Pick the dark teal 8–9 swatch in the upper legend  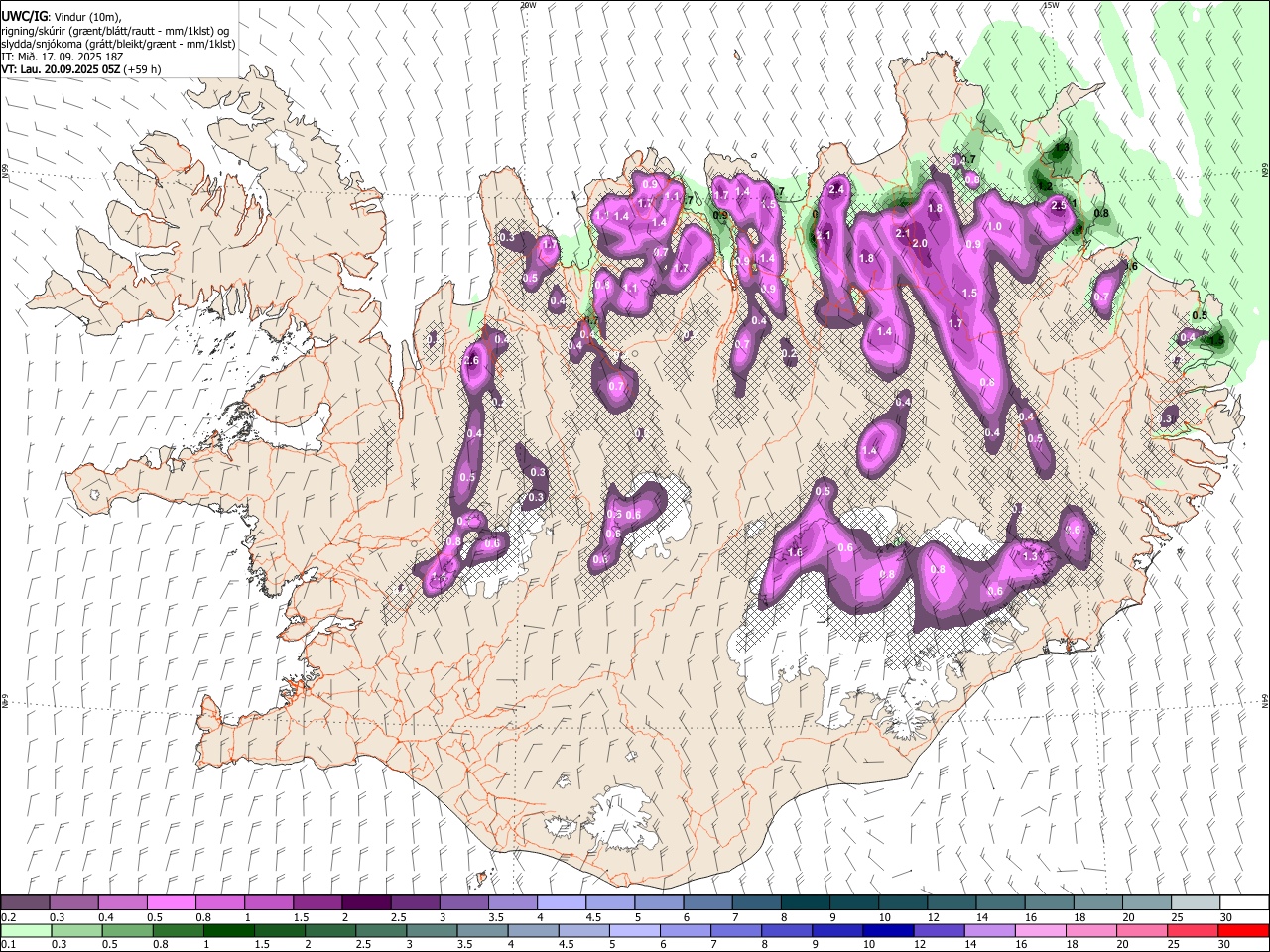[x=804, y=903]
